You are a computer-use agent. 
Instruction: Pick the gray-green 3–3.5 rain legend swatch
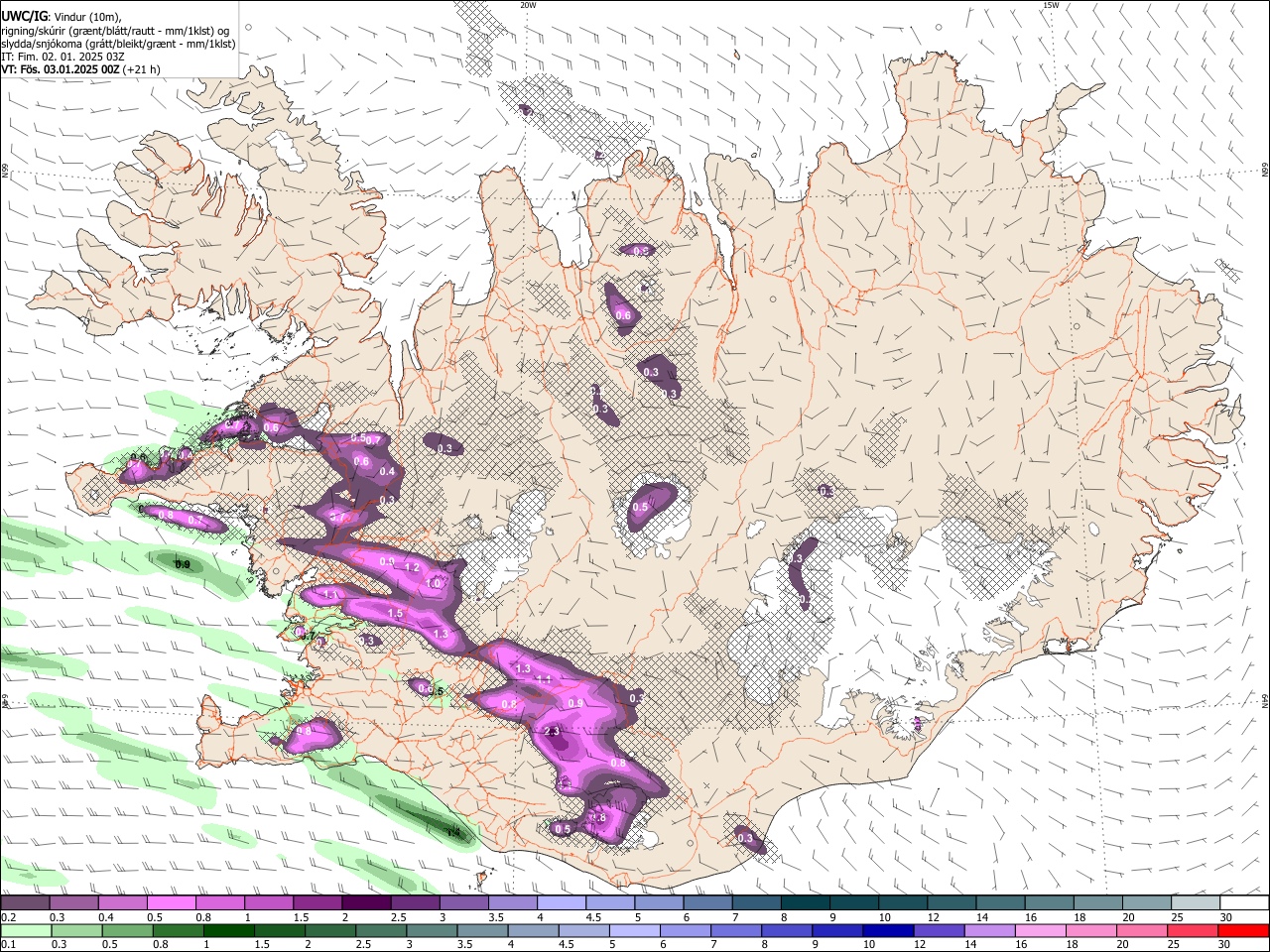click(x=432, y=930)
